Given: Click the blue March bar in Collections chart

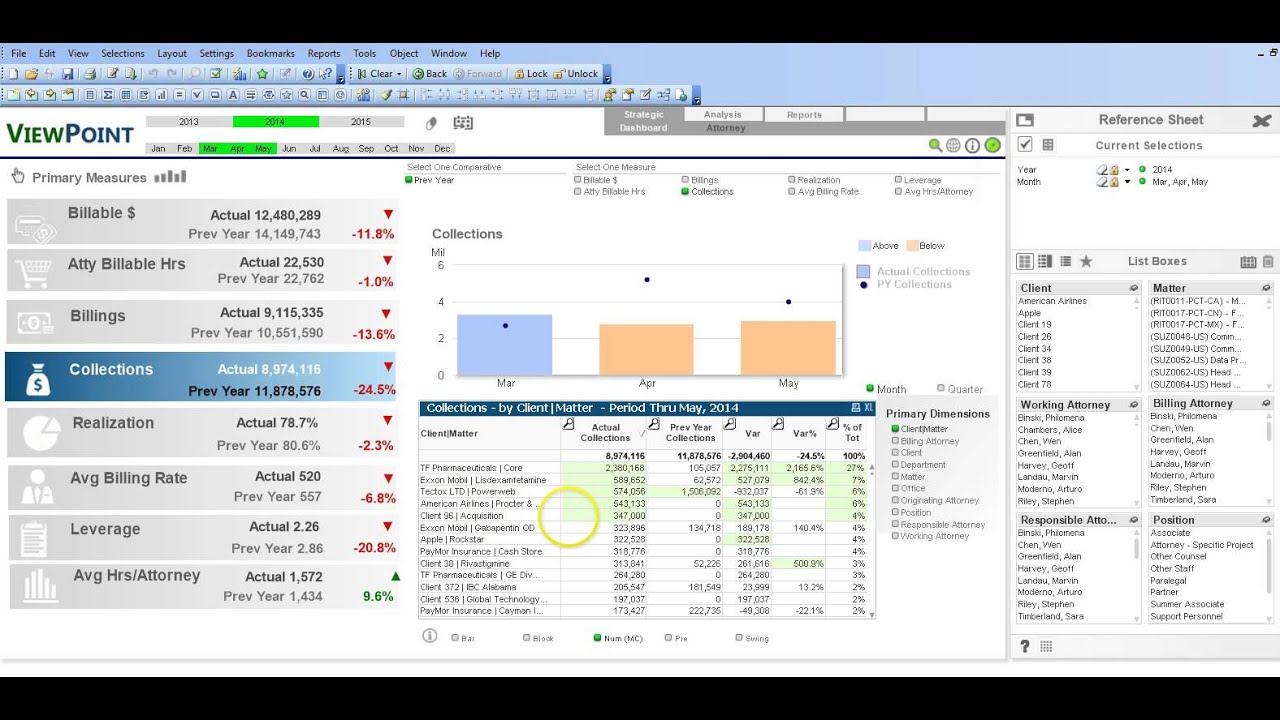Looking at the screenshot, I should pos(504,345).
